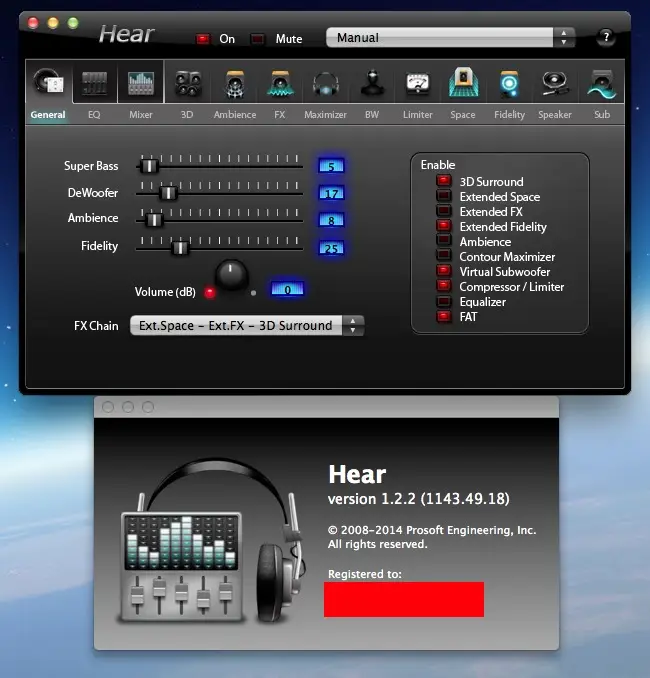Image resolution: width=650 pixels, height=678 pixels.
Task: Enable Extended Space effect
Action: click(444, 196)
